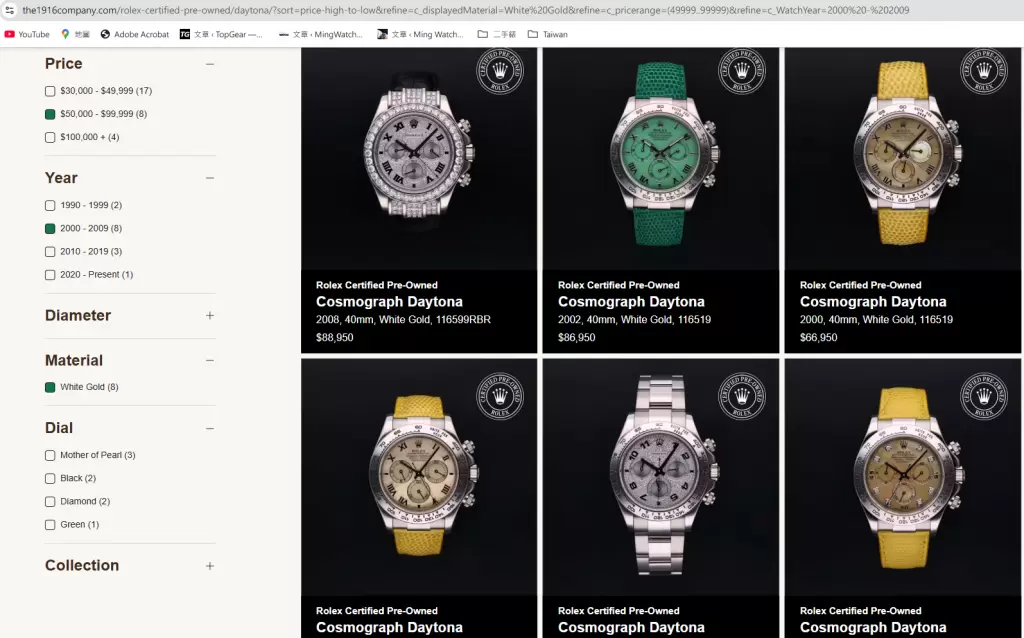Open the Google Maps bookmark

click(x=75, y=34)
